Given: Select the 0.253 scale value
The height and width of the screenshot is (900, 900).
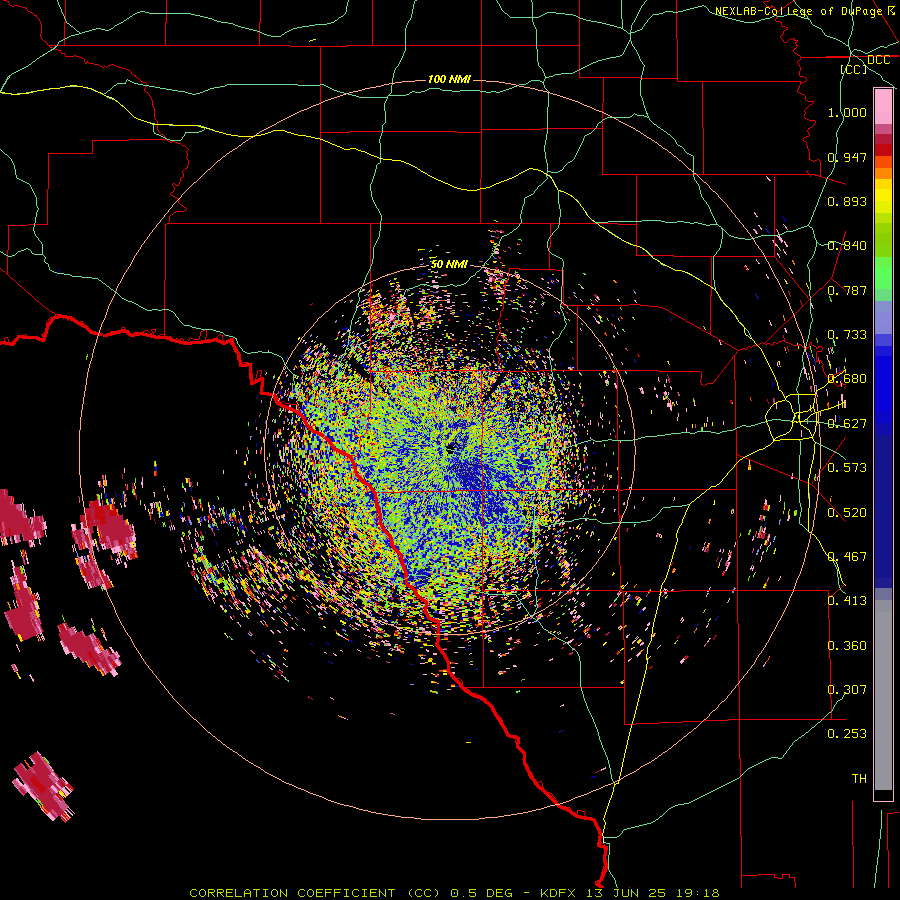Looking at the screenshot, I should (847, 734).
